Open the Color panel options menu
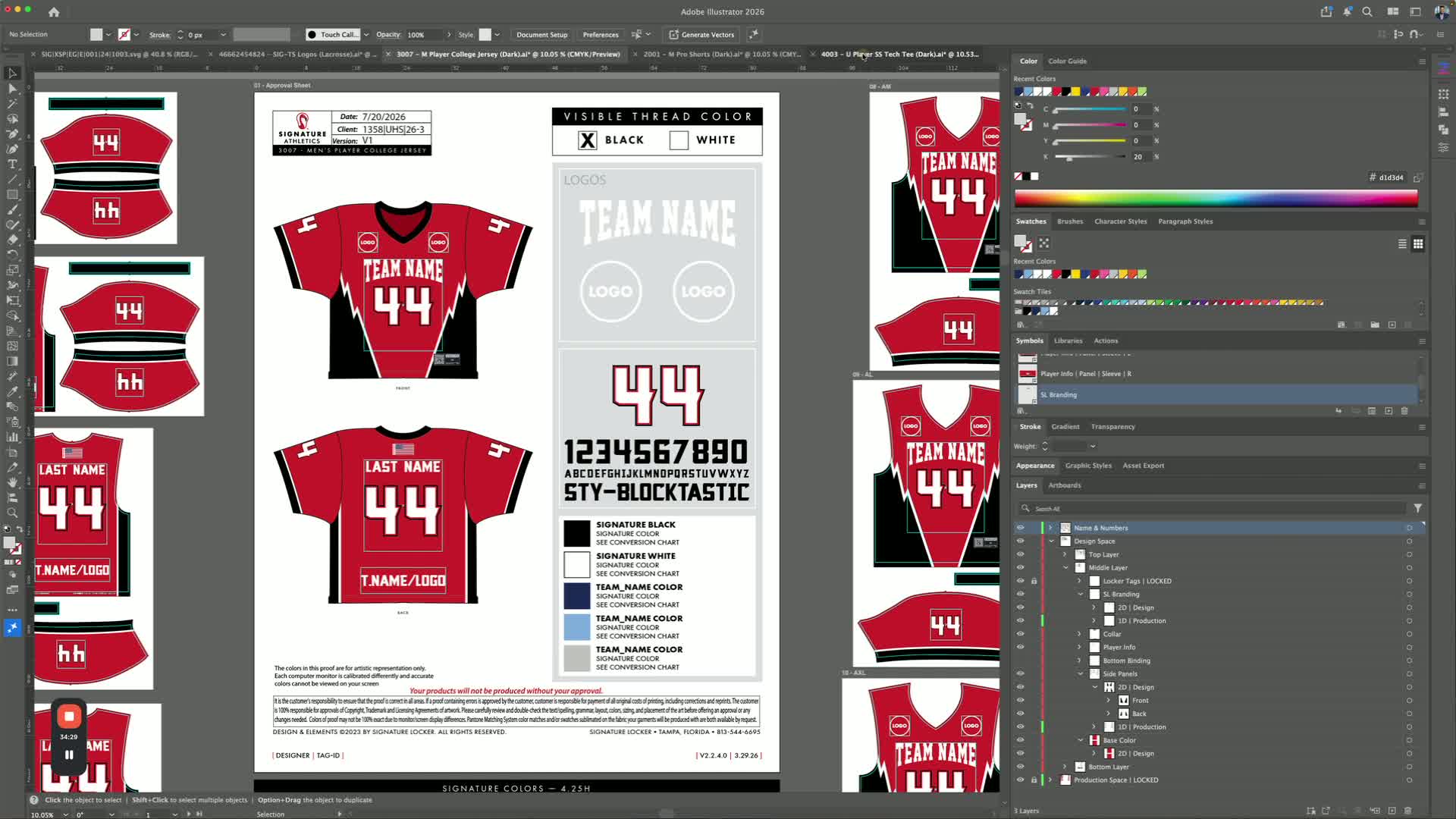The width and height of the screenshot is (1456, 819). pyautogui.click(x=1422, y=61)
